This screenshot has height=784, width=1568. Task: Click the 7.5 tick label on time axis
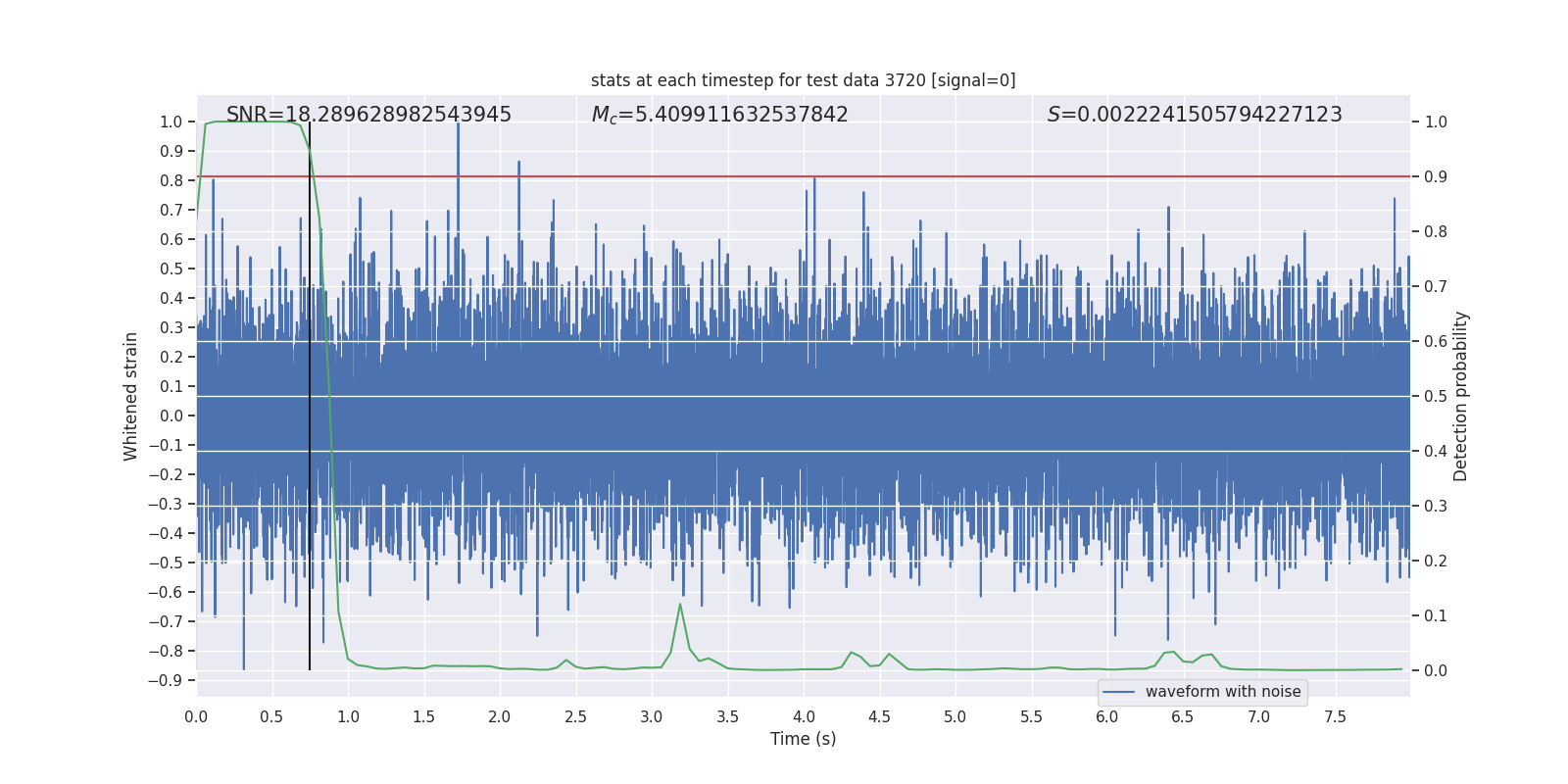(1335, 716)
